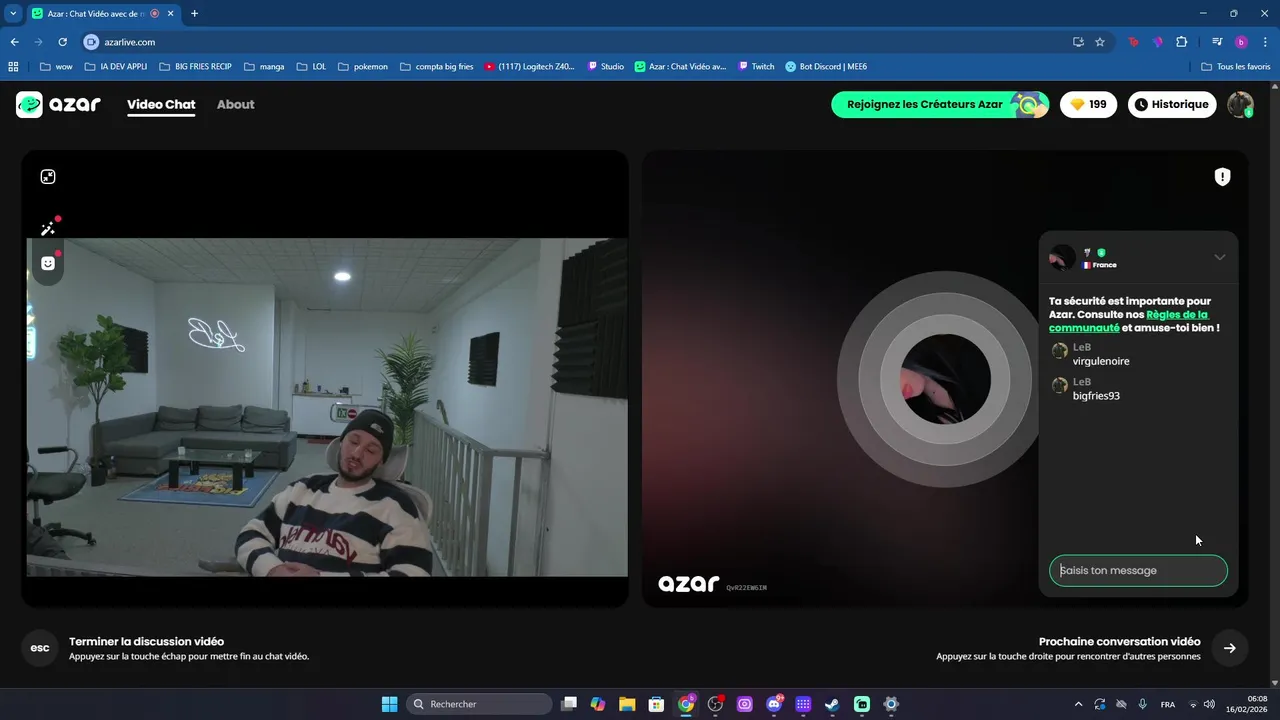Open the Chrome extensions puzzle icon
The height and width of the screenshot is (720, 1280).
click(1181, 42)
